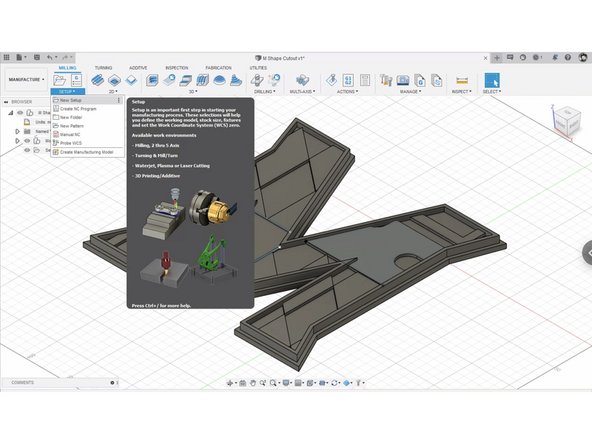
Task: Switch to the INSPECTION tab
Action: 177,68
